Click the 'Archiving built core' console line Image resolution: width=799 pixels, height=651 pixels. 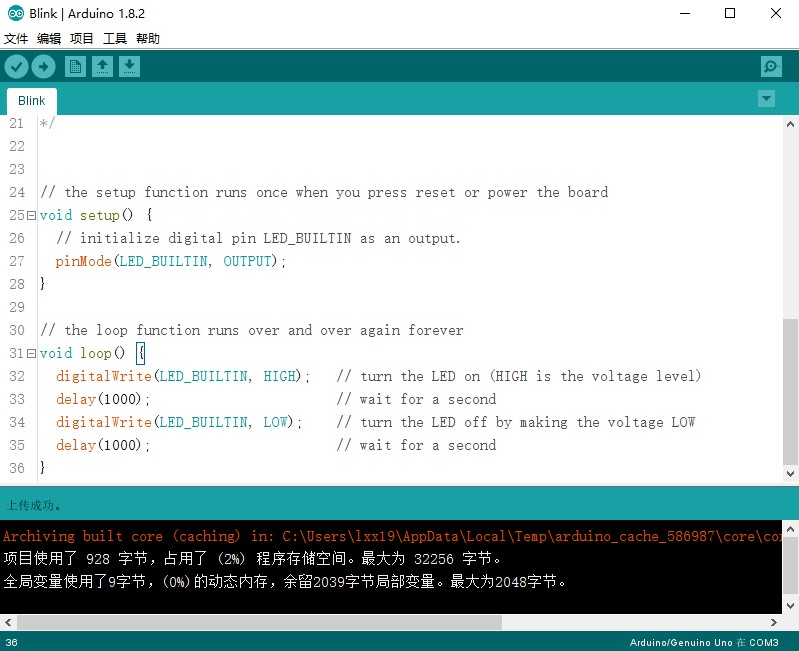pyautogui.click(x=391, y=536)
